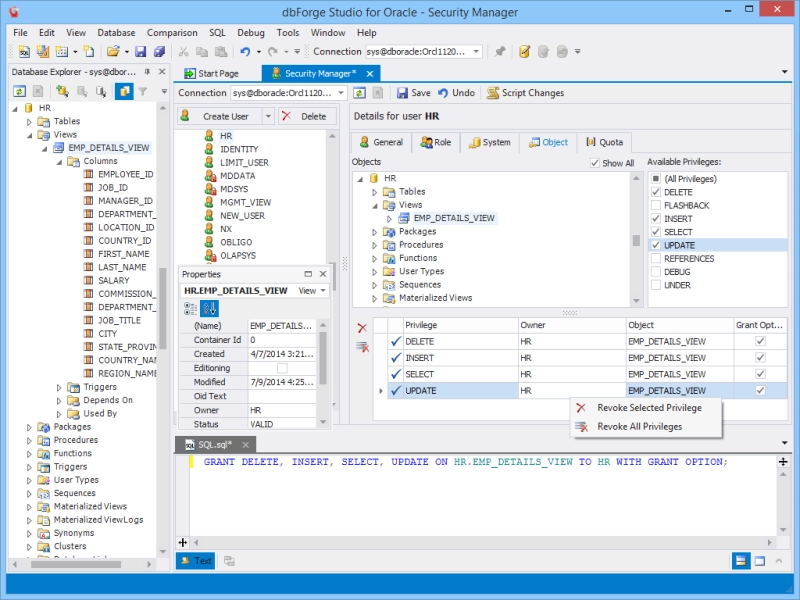Click the Delete user button
Screen dimensions: 800x600
pos(307,116)
